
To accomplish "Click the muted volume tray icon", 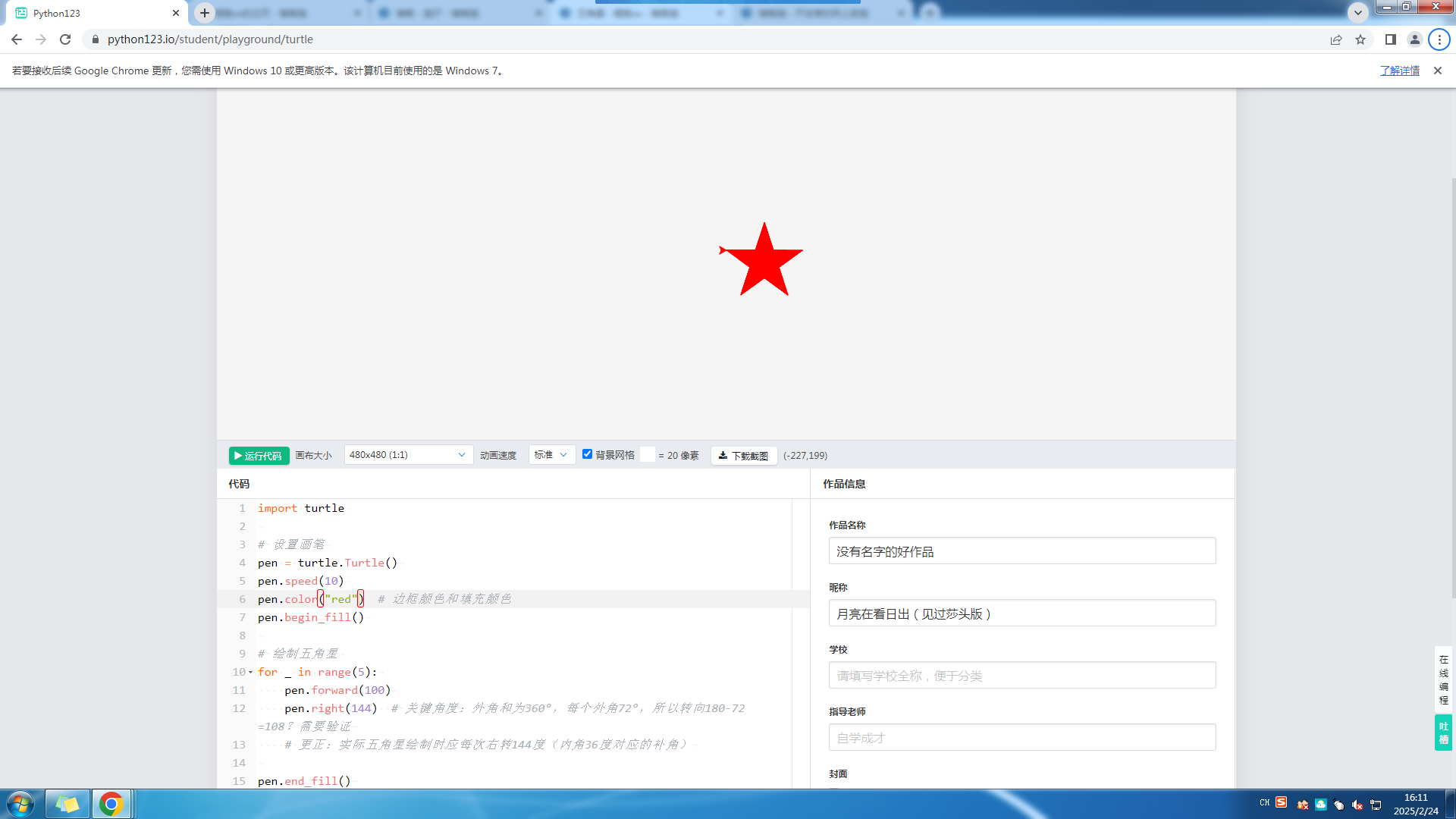I will point(1357,805).
